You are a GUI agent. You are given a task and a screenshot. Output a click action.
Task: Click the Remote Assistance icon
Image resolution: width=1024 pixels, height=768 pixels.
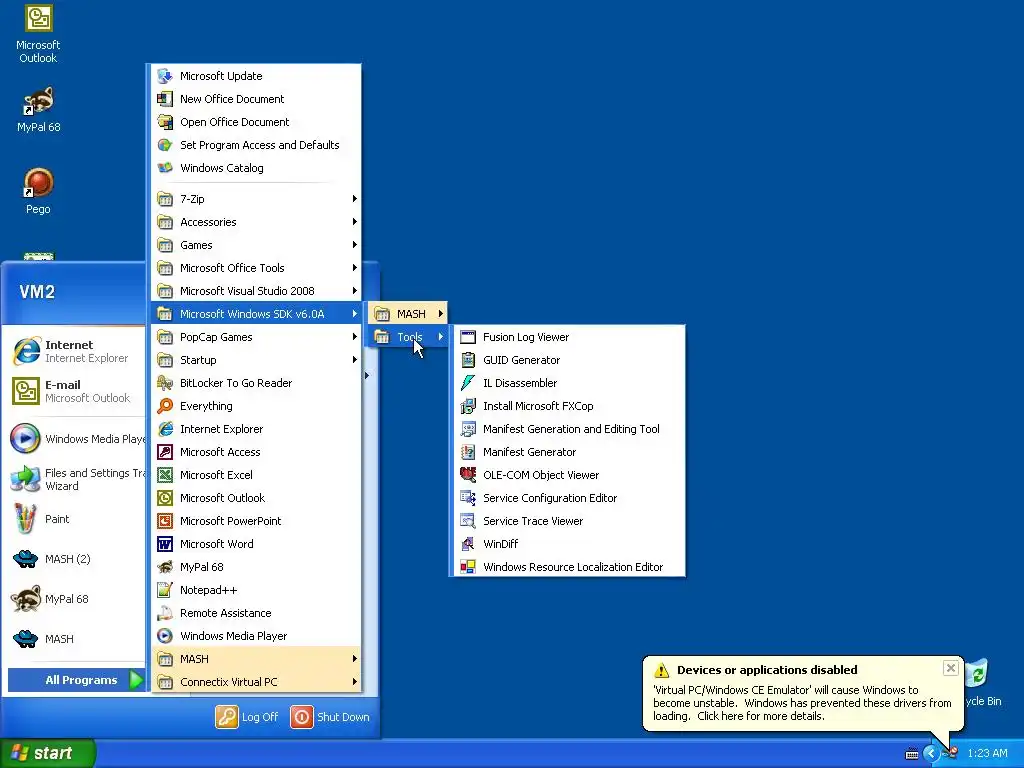[x=165, y=613]
